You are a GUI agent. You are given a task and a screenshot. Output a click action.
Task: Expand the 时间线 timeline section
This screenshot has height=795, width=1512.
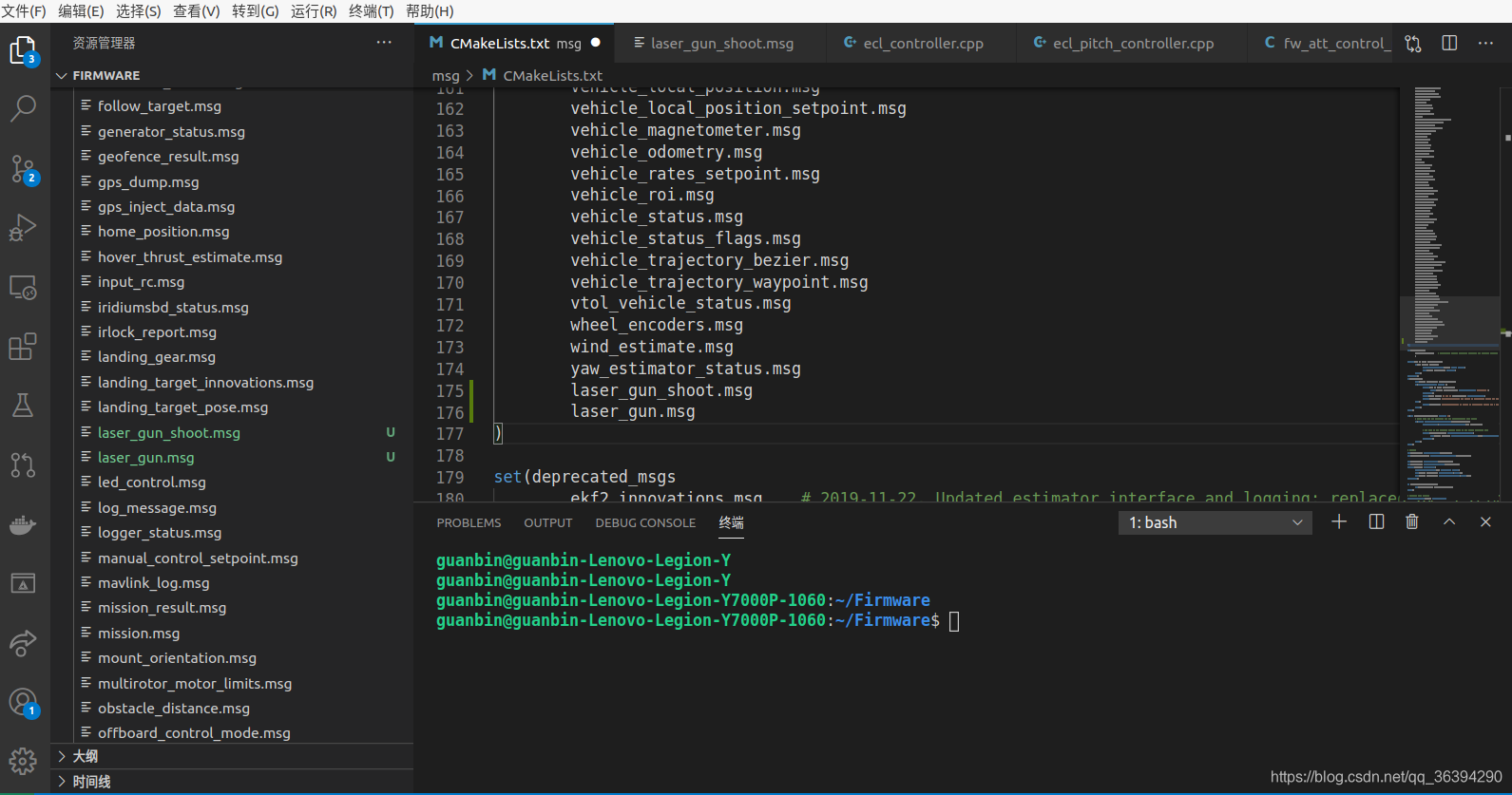[x=232, y=782]
